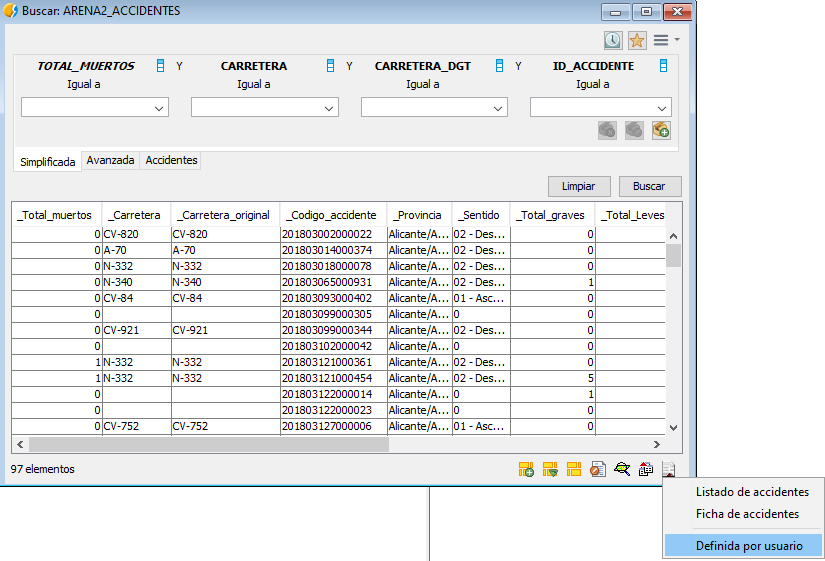The width and height of the screenshot is (825, 561).
Task: Open search history clock icon
Action: 613,41
